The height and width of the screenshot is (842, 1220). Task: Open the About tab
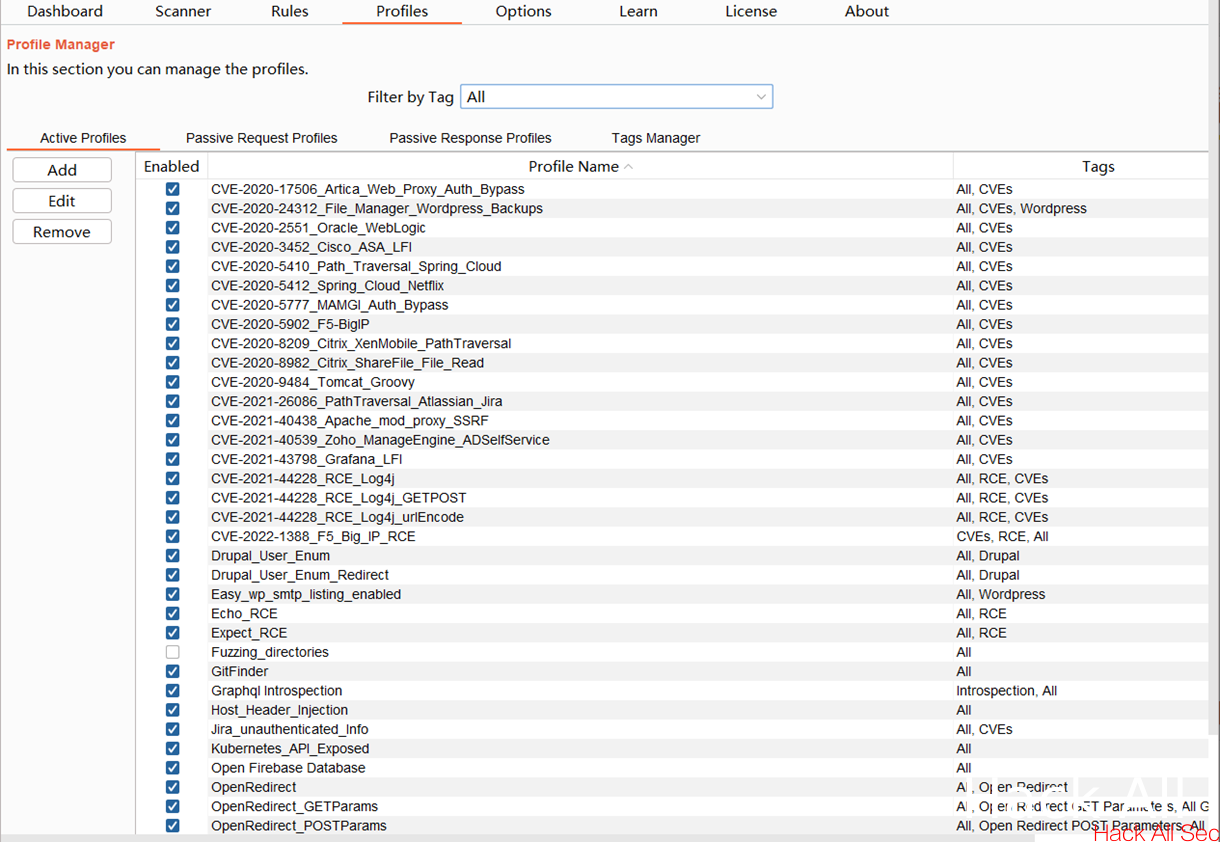click(x=867, y=11)
